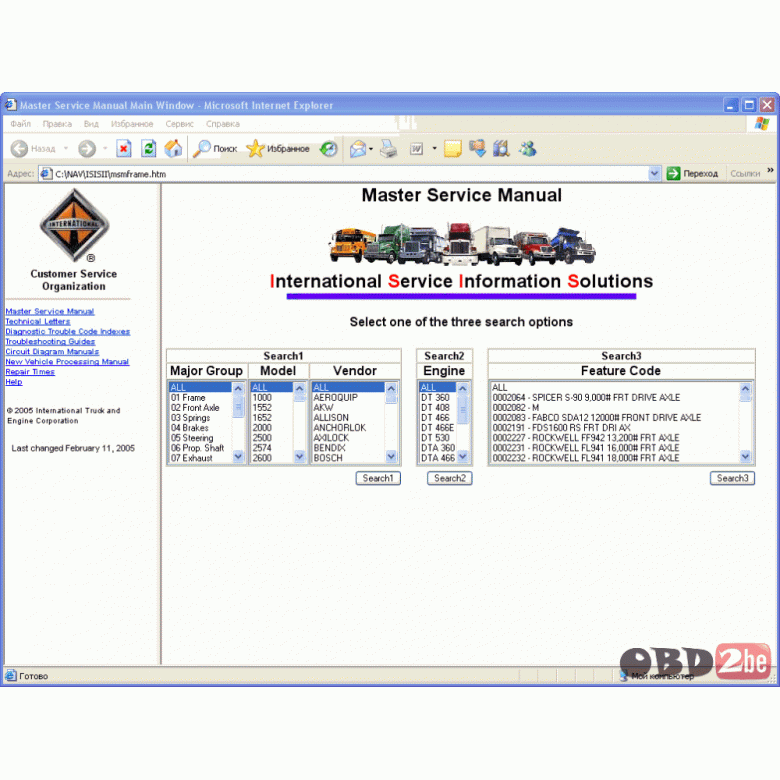The height and width of the screenshot is (780, 780).
Task: Open the address bar dropdown arrow
Action: tap(654, 173)
